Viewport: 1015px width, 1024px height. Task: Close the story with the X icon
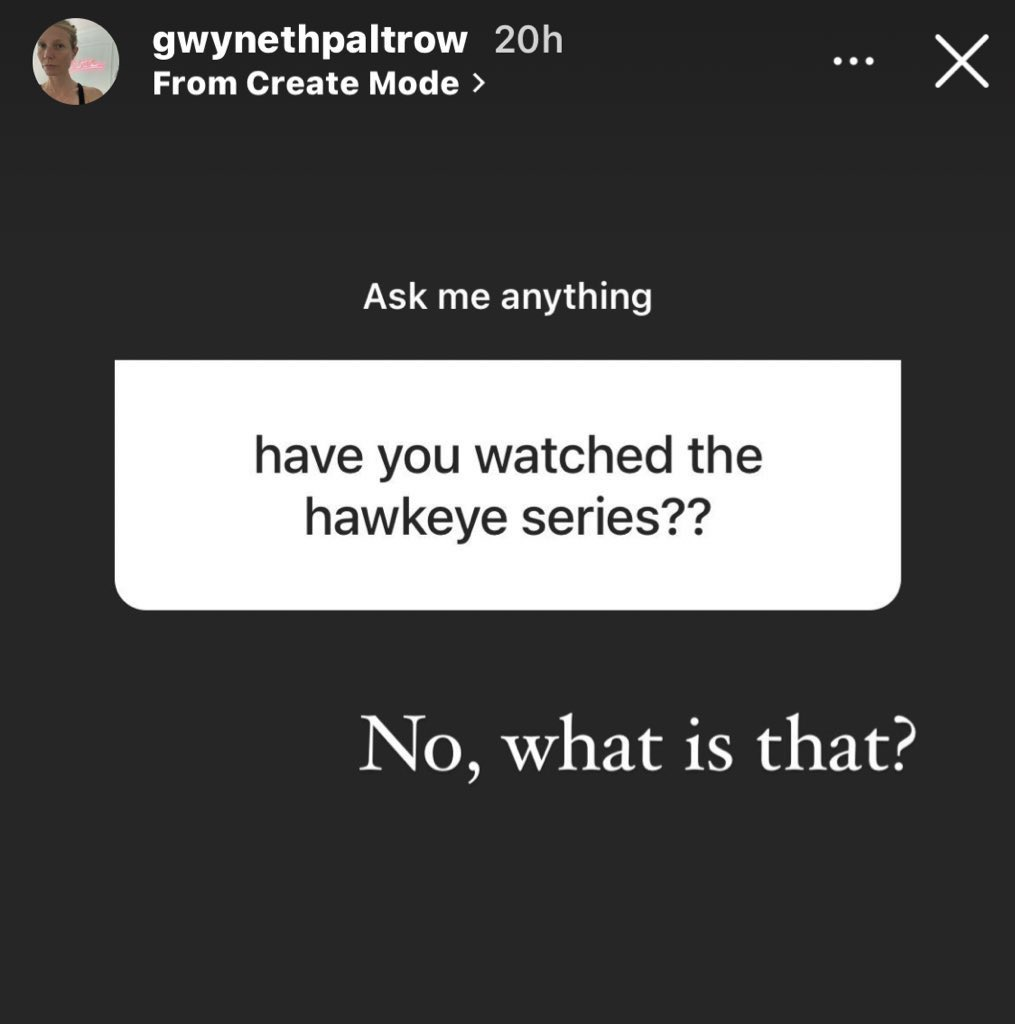[x=961, y=61]
